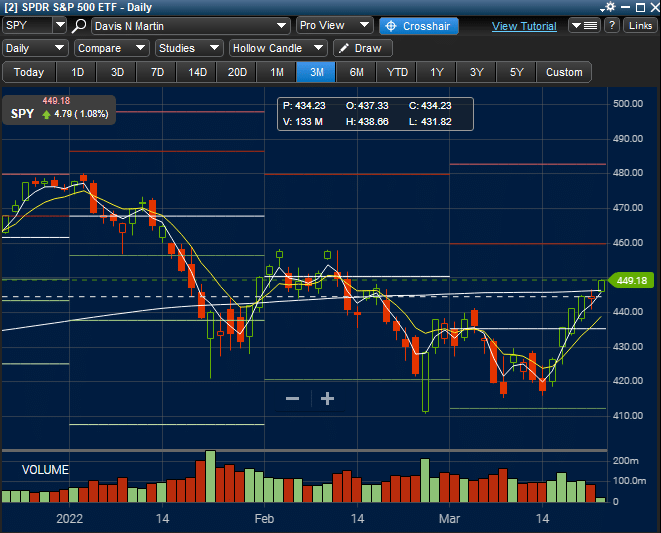Select the 1Y range tab

pyautogui.click(x=437, y=72)
